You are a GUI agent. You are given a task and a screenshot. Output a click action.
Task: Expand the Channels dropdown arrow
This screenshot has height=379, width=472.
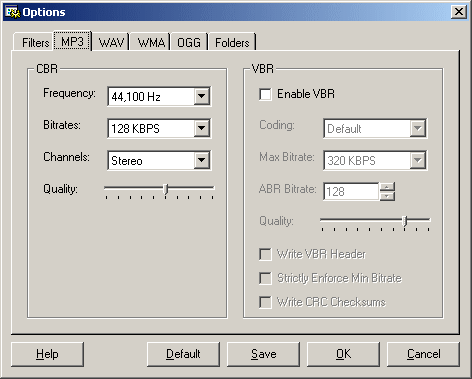click(x=201, y=160)
